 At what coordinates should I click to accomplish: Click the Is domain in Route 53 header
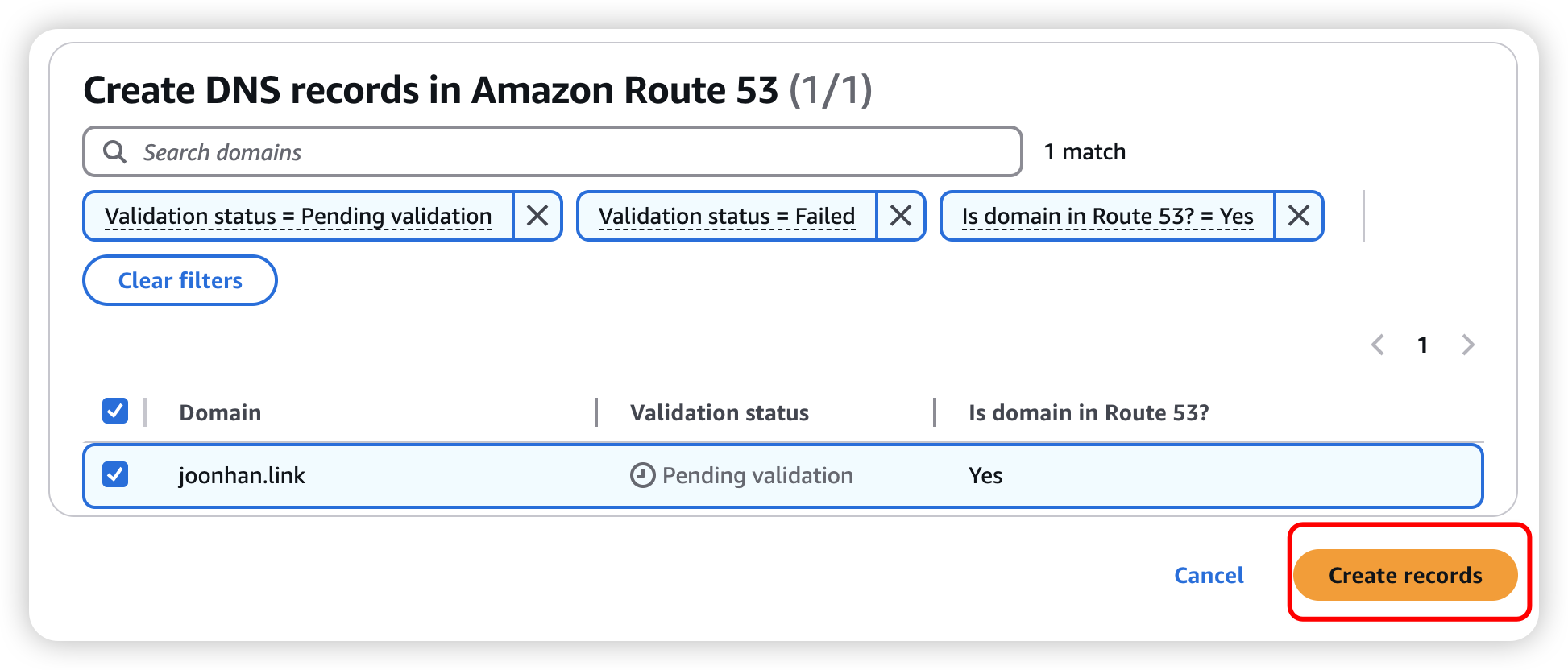click(1088, 412)
